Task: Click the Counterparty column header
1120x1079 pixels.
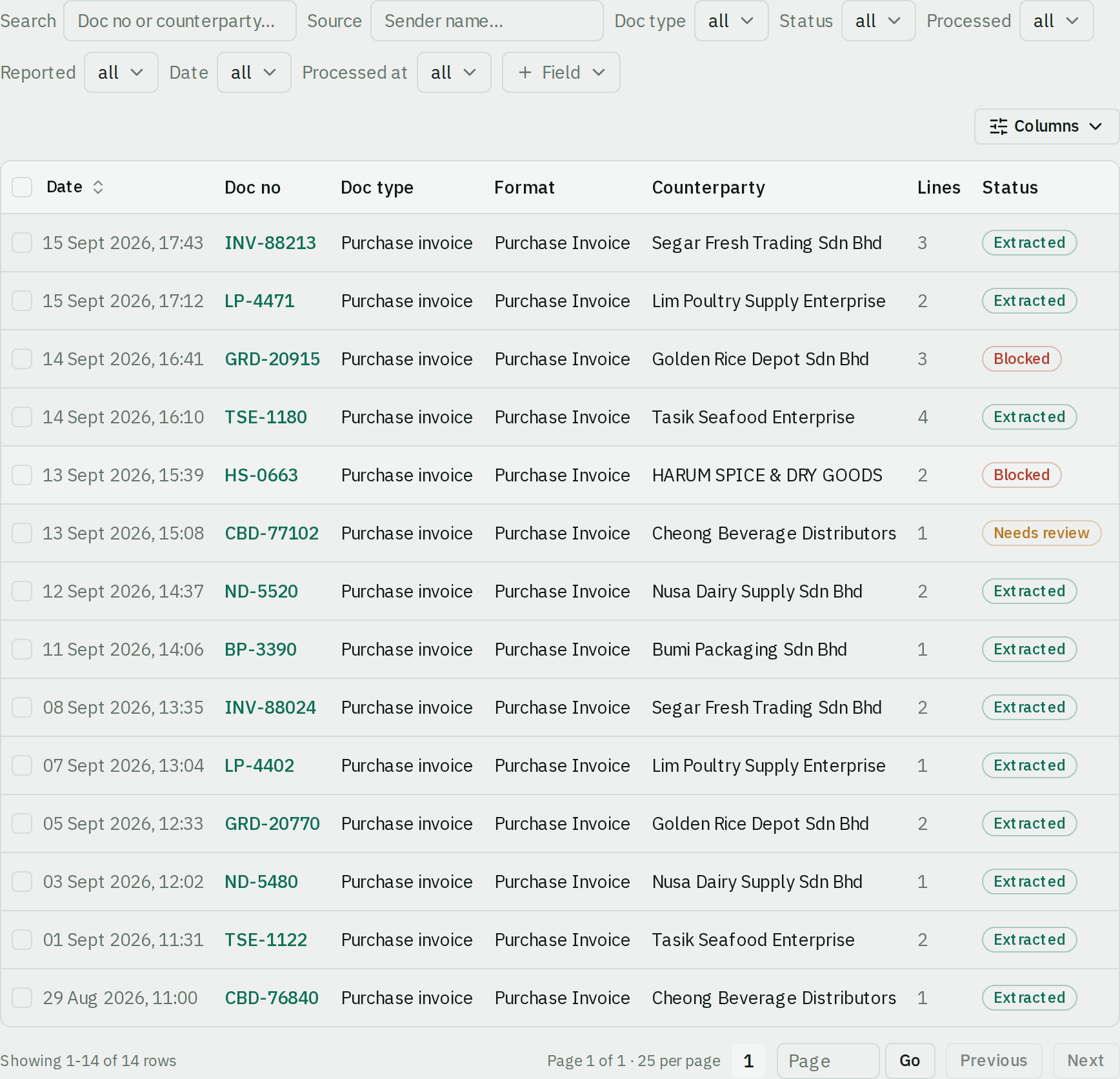Action: (x=708, y=188)
